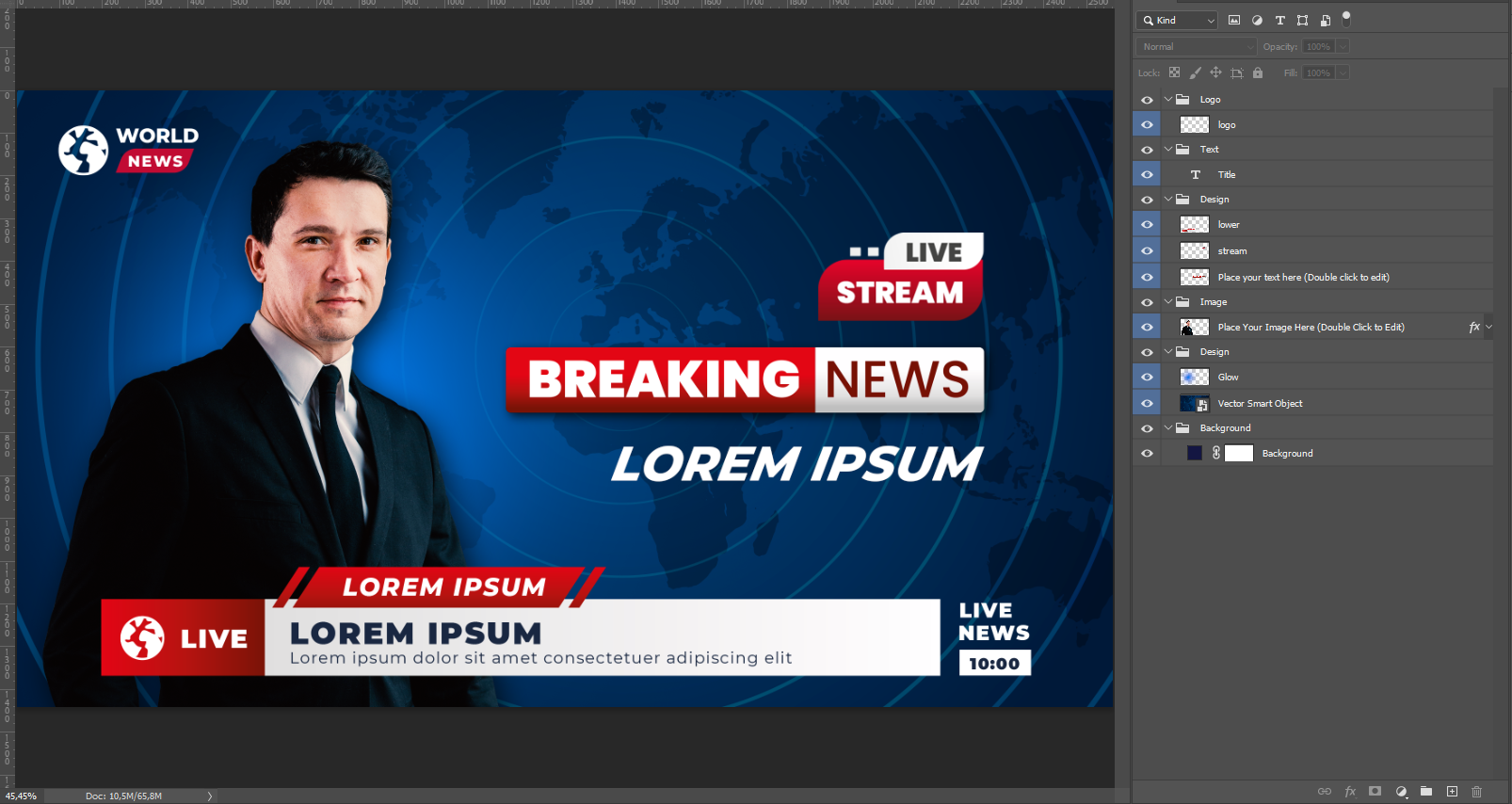Hide the Title text layer

pyautogui.click(x=1147, y=175)
